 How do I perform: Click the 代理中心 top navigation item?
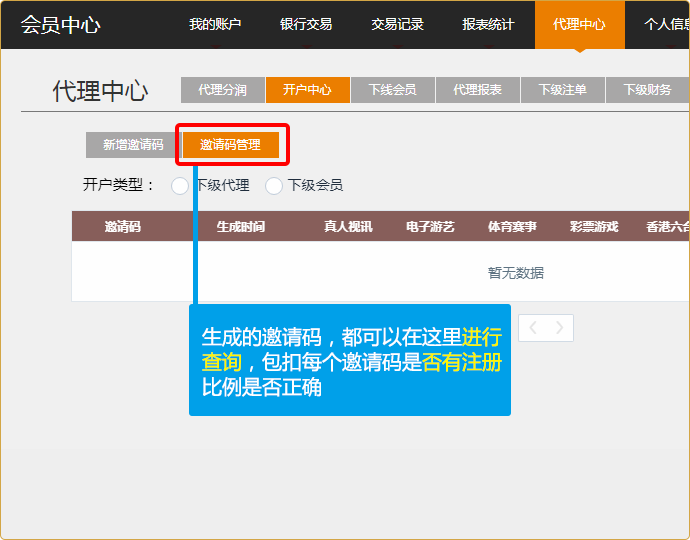tap(579, 24)
